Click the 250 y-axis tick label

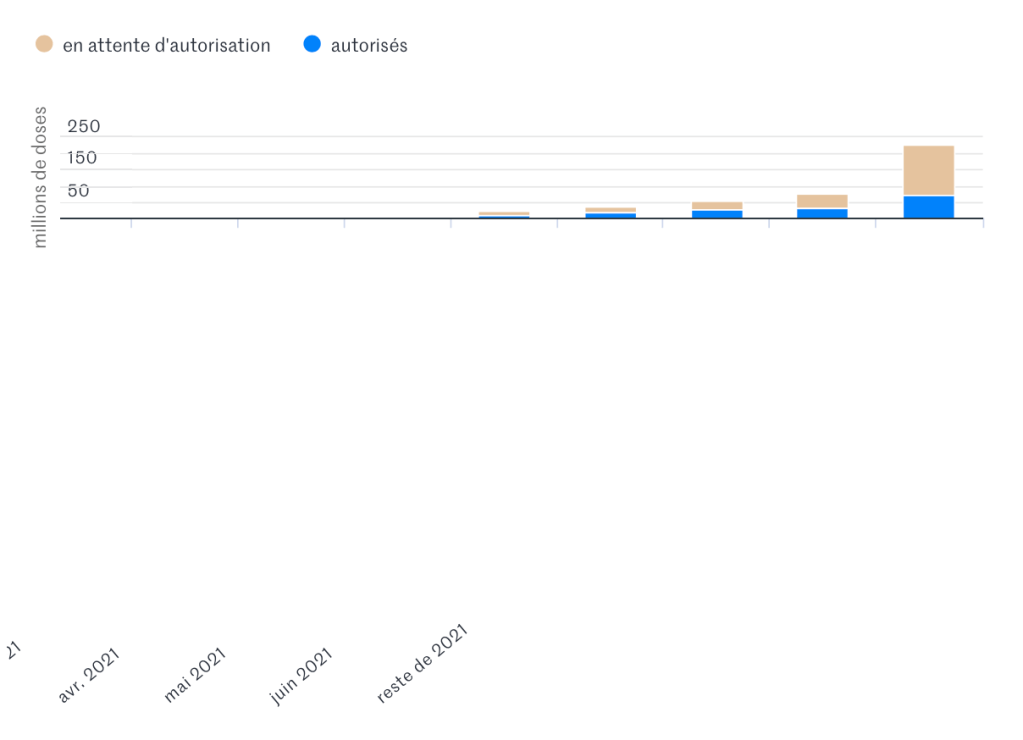pyautogui.click(x=84, y=126)
